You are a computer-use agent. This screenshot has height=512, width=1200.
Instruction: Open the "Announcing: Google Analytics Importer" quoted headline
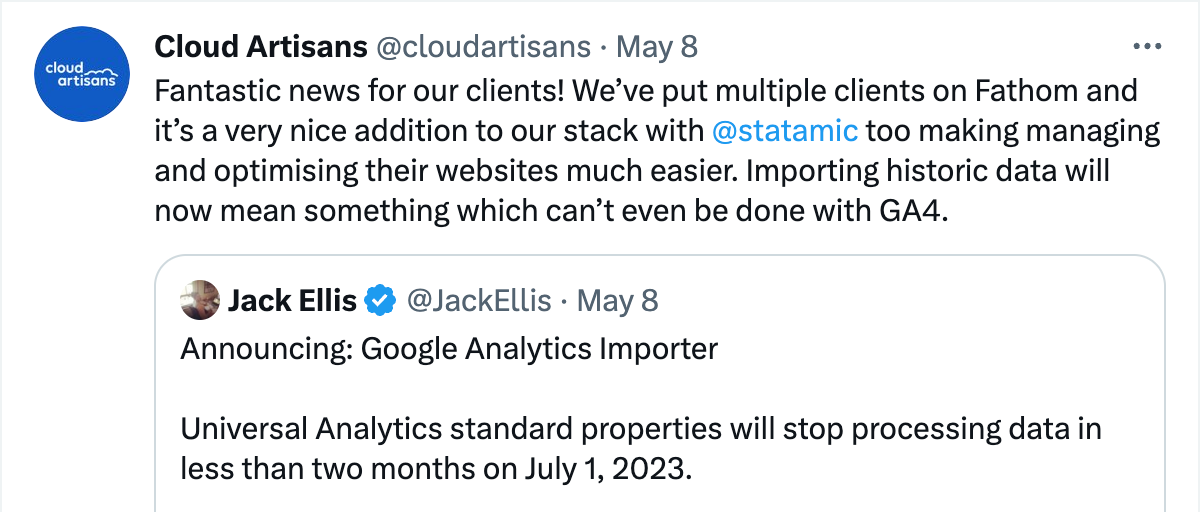pyautogui.click(x=449, y=348)
